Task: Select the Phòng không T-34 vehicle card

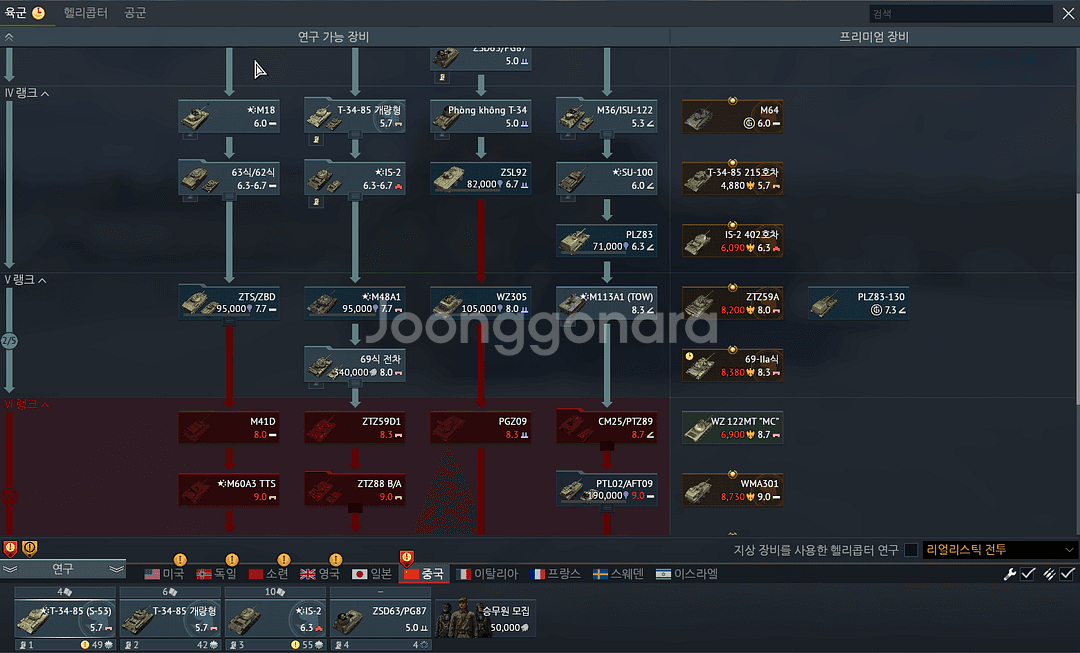Action: coord(480,116)
